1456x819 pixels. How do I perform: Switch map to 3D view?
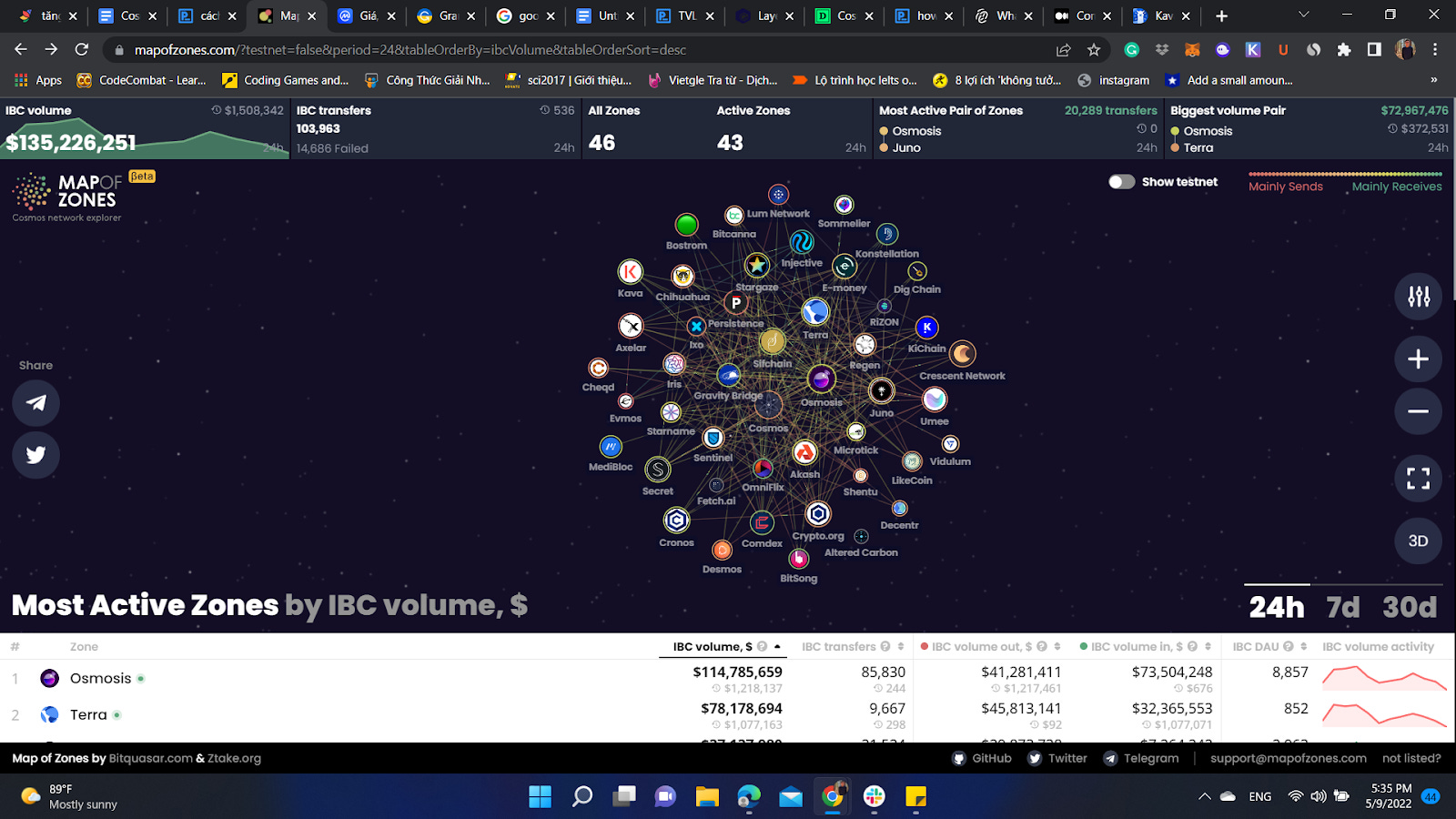coord(1418,541)
